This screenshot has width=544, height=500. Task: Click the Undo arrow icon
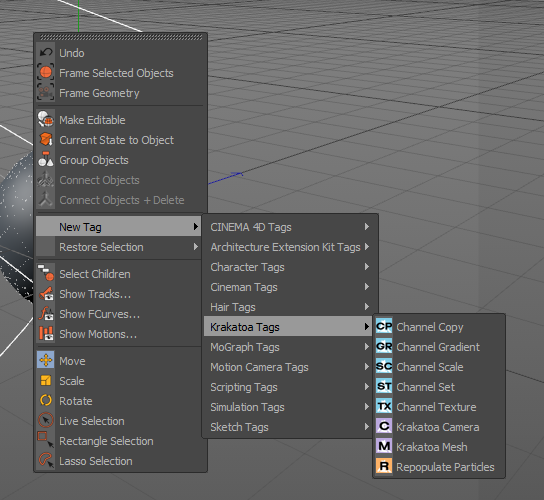46,53
